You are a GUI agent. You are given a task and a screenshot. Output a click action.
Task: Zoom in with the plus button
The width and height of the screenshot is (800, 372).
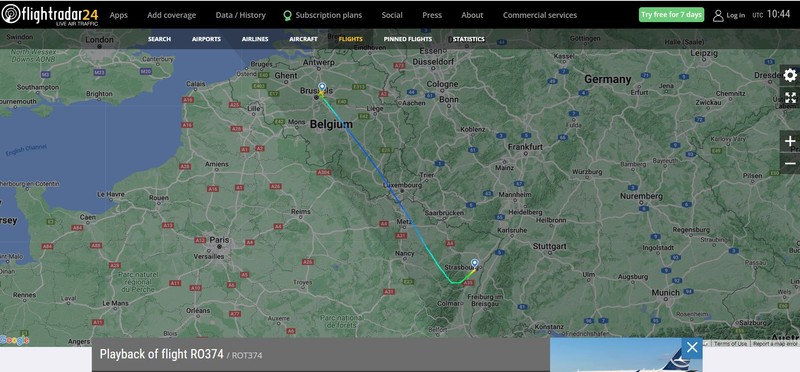click(790, 141)
